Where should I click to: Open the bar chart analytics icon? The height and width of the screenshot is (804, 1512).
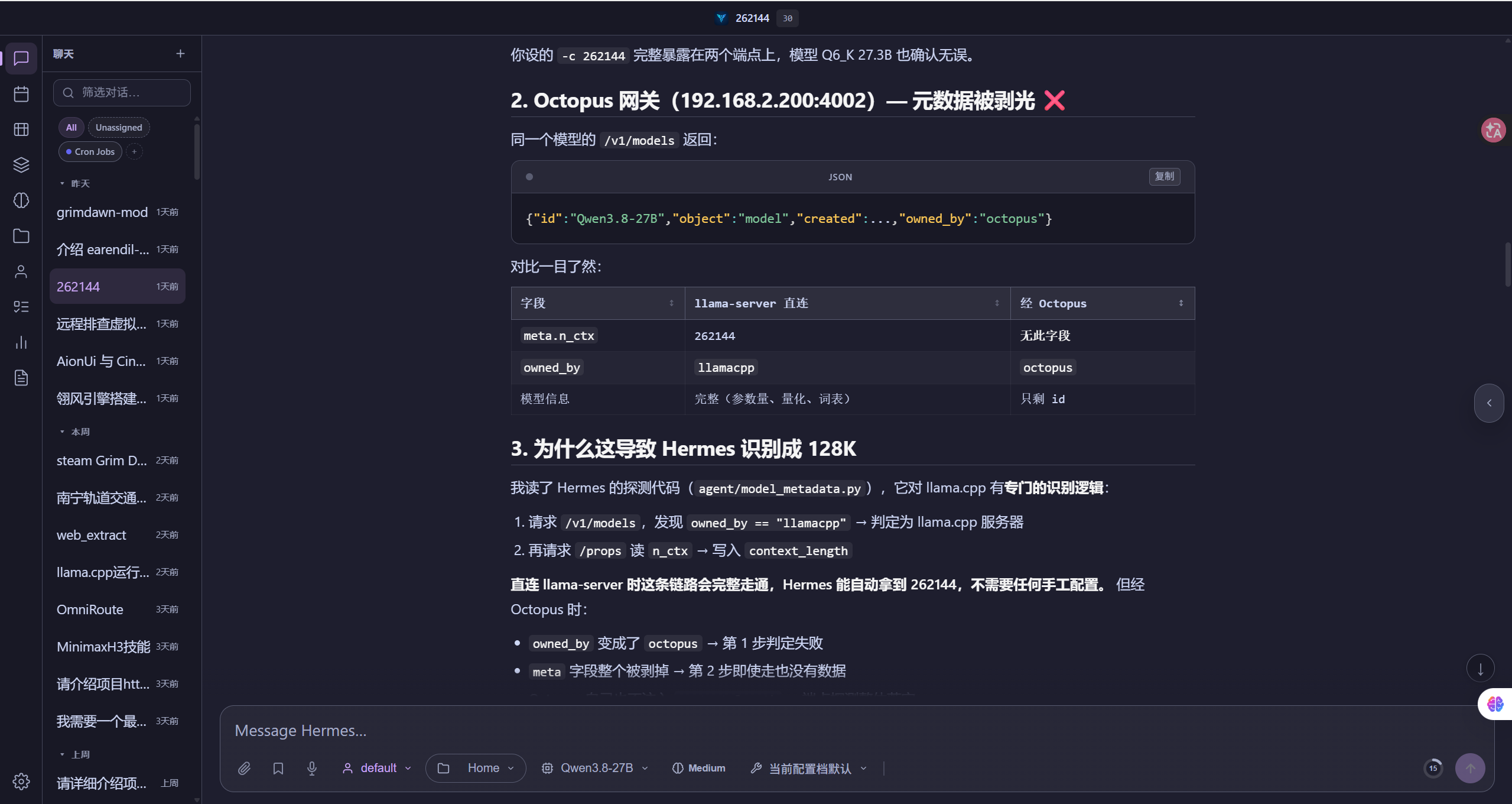21,342
